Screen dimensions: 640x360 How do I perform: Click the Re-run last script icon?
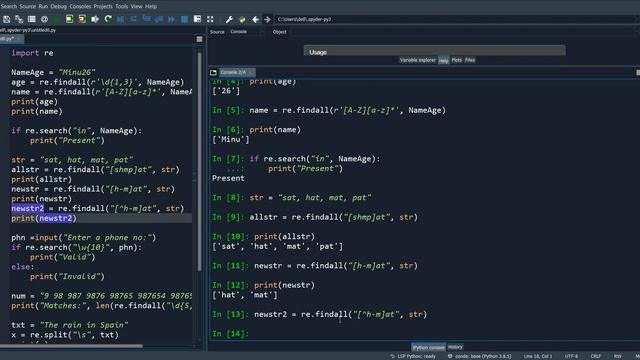108,19
